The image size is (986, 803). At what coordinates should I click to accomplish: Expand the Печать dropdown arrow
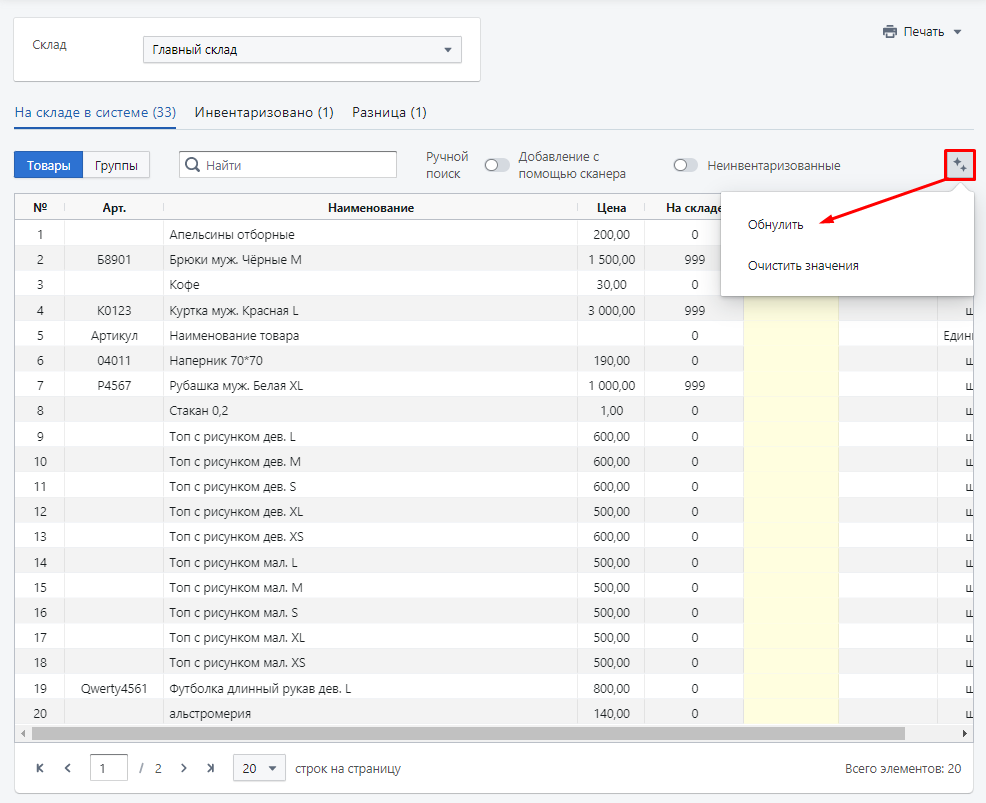pos(958,32)
